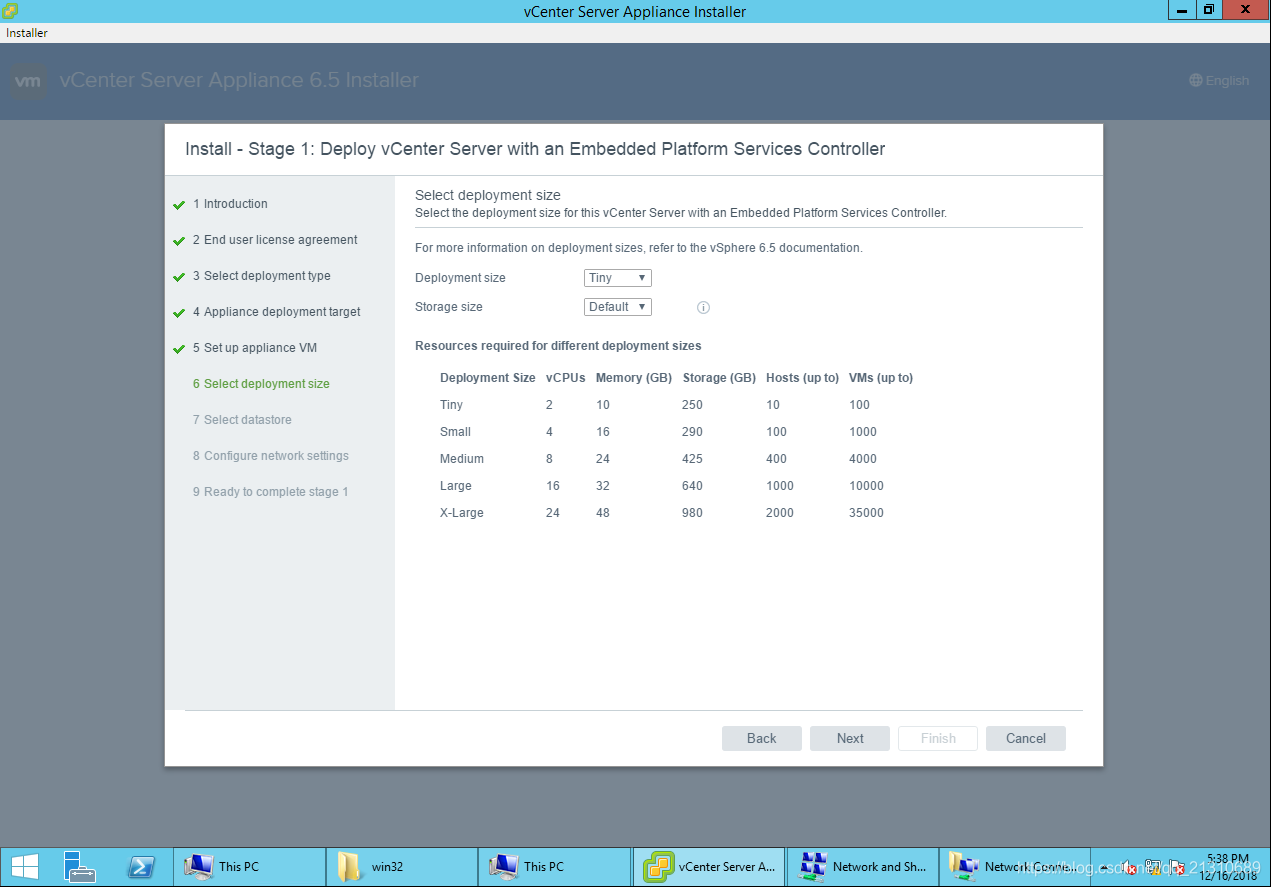Switch to the second This PC taskbar window

tap(555, 866)
